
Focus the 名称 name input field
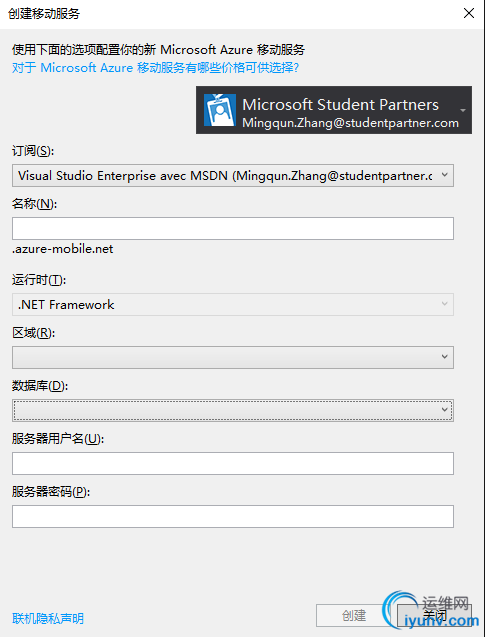click(x=233, y=228)
